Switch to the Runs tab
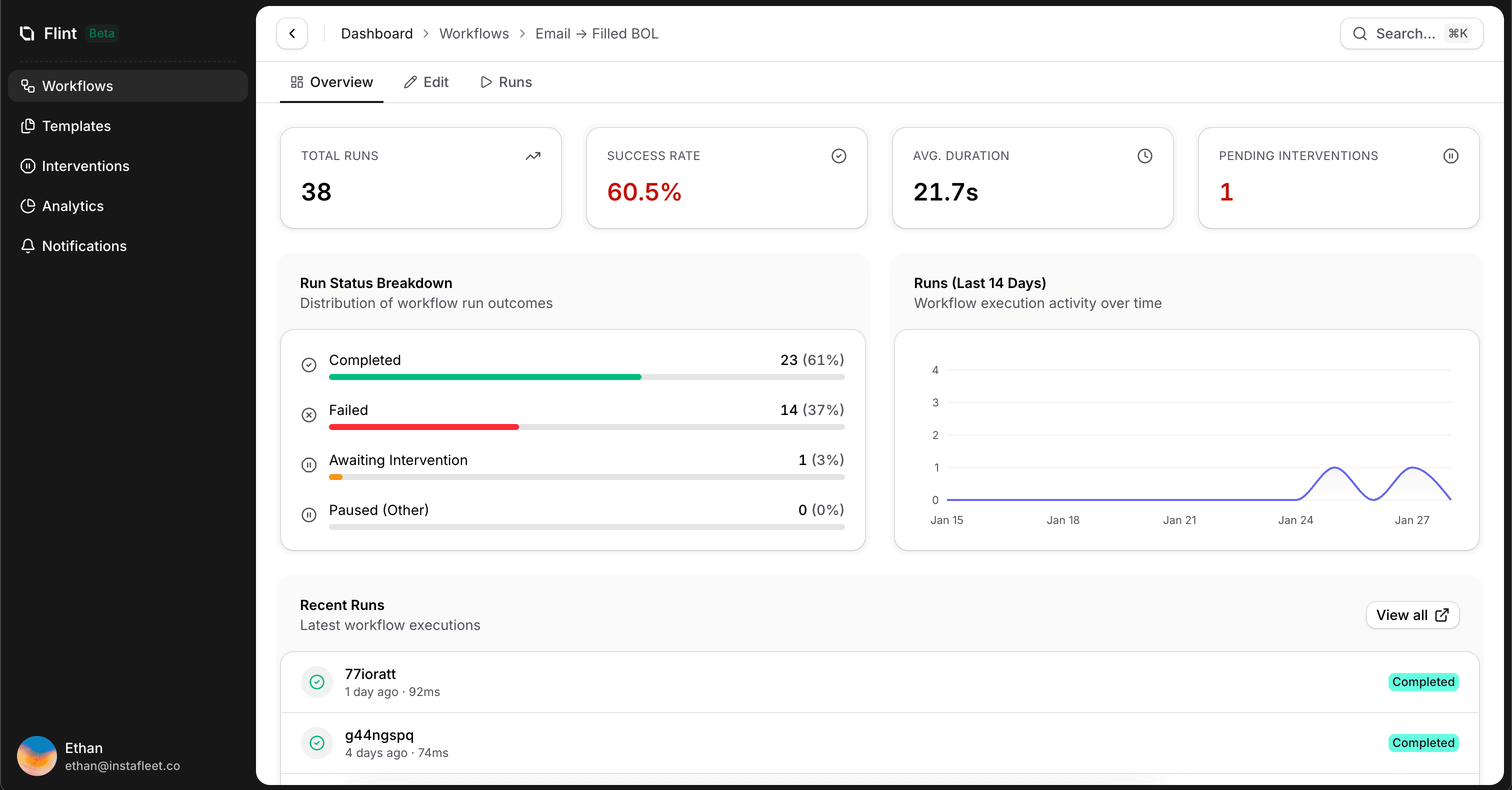Screen dimensions: 1512x790 pyautogui.click(x=505, y=82)
